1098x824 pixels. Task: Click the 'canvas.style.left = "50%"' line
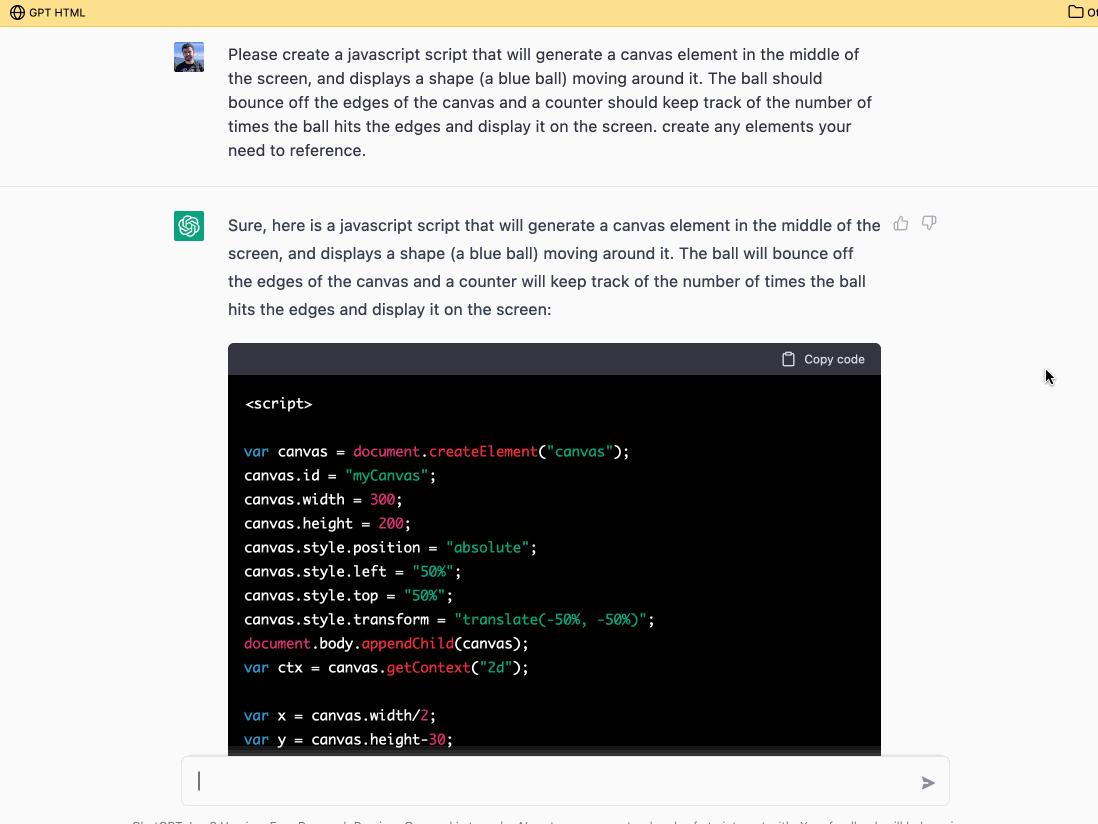click(353, 571)
